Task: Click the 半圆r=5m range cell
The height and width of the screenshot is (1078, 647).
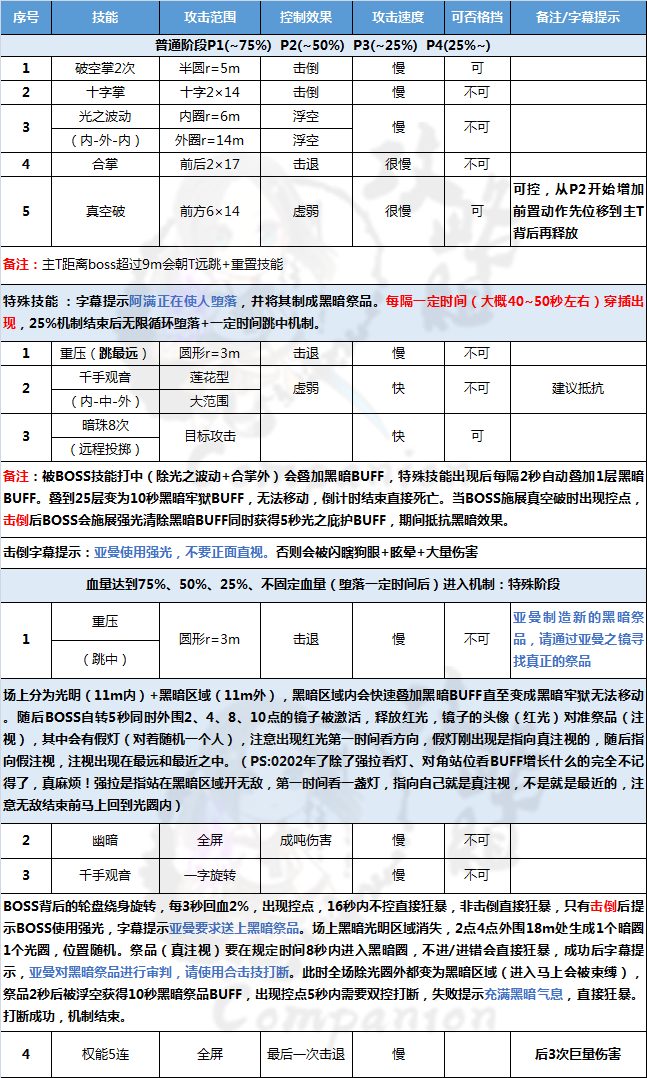Action: click(209, 69)
